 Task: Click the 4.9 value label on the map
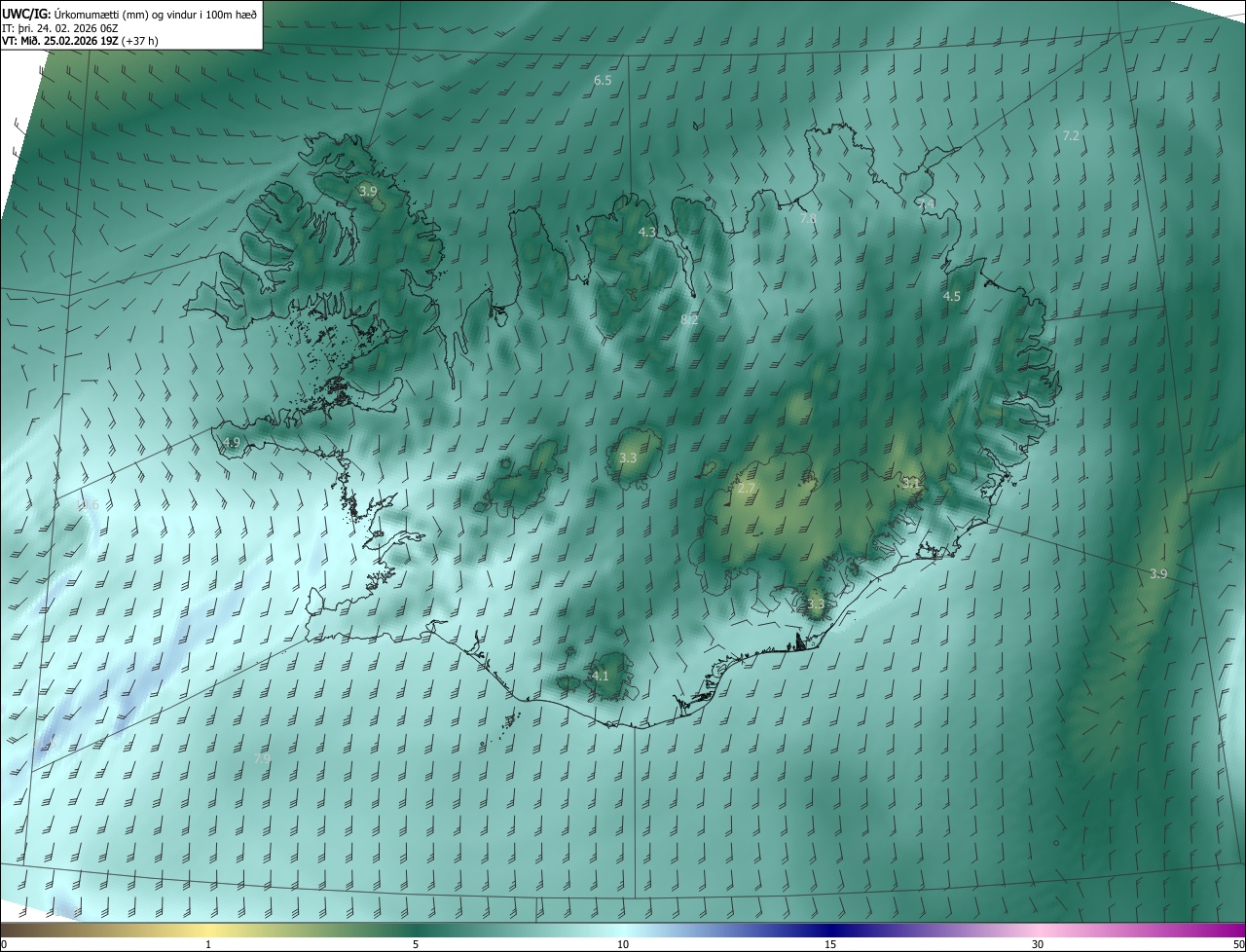pyautogui.click(x=231, y=442)
